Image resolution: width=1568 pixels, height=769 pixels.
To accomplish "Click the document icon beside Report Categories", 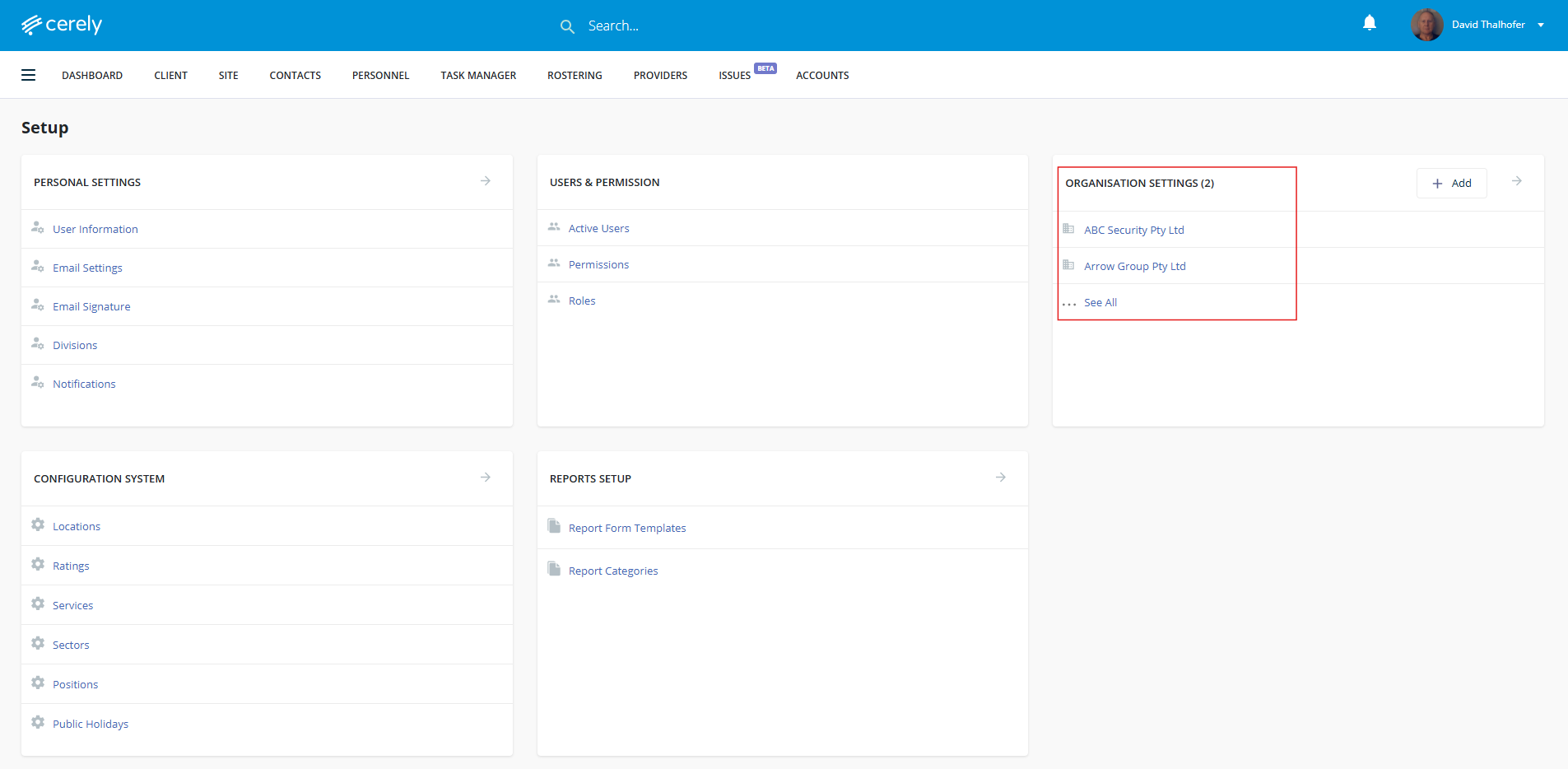I will click(554, 570).
